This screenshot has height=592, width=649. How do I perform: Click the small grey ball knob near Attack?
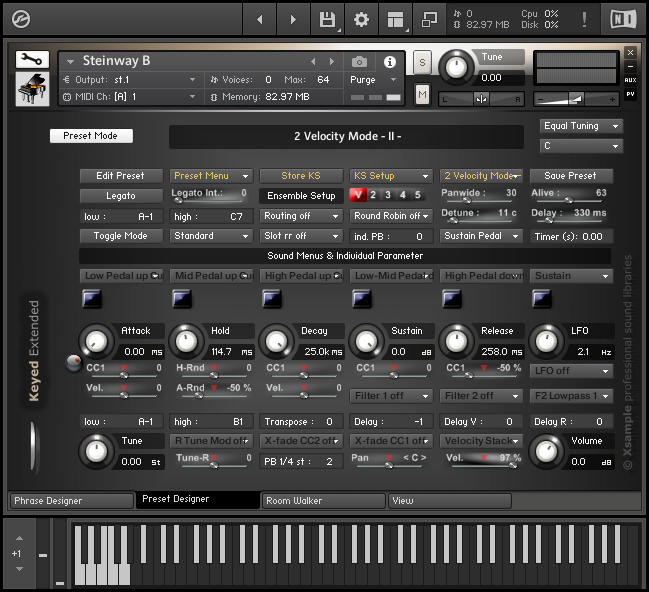coord(74,363)
